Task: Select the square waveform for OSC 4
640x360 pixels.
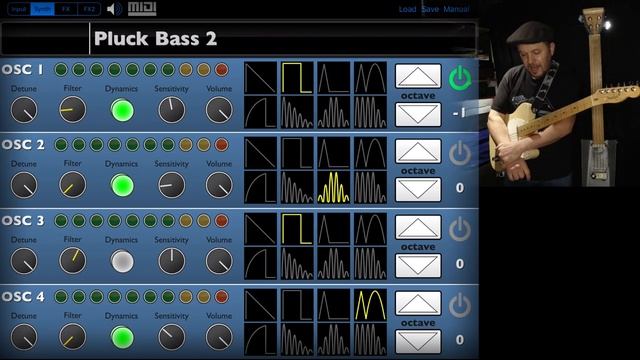Action: 297,305
